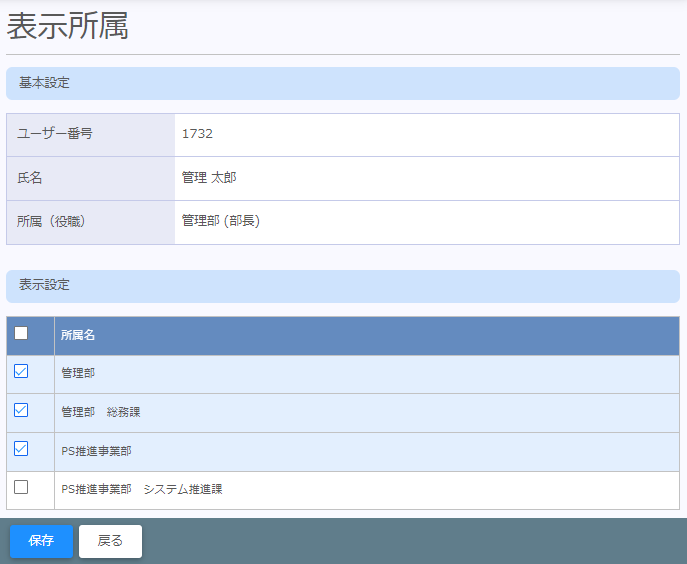Uncheck the 管理部 総務課 checkbox
Viewport: 687px width, 564px height.
click(21, 411)
